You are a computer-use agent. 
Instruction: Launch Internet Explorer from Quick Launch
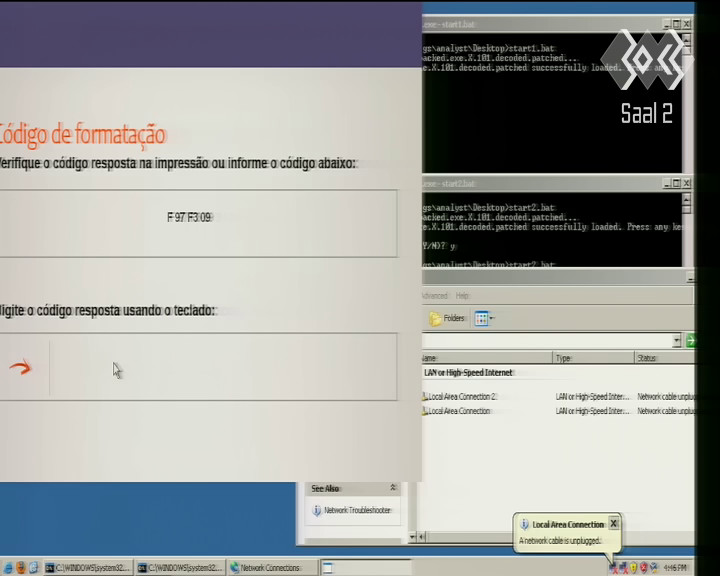(x=8, y=568)
